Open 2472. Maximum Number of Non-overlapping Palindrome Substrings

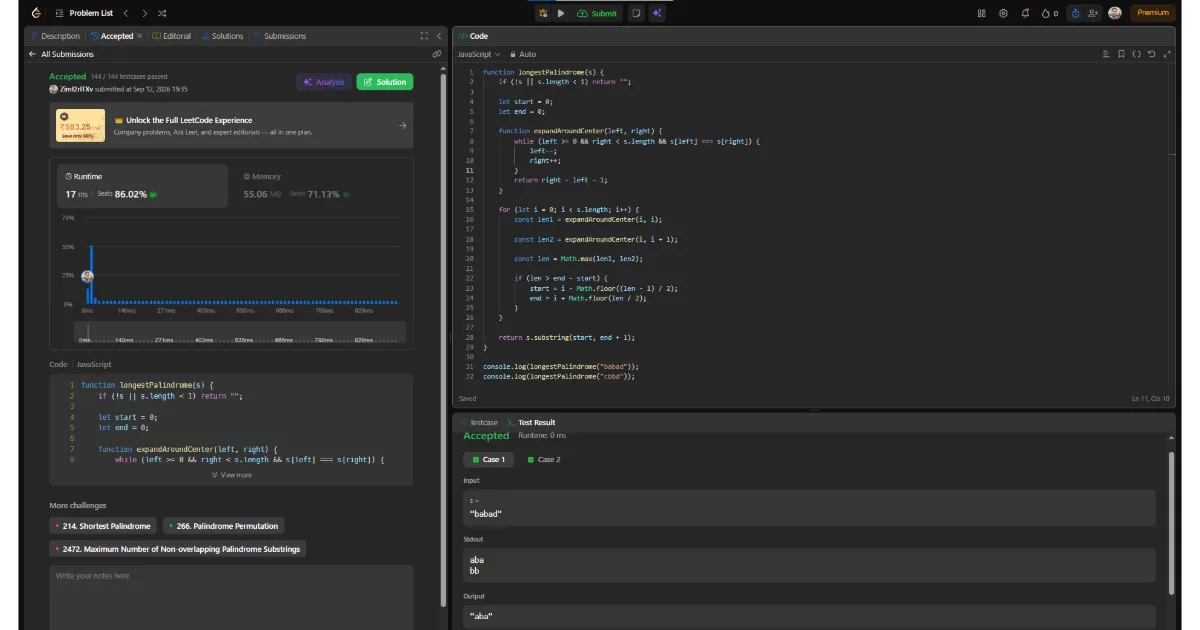177,549
